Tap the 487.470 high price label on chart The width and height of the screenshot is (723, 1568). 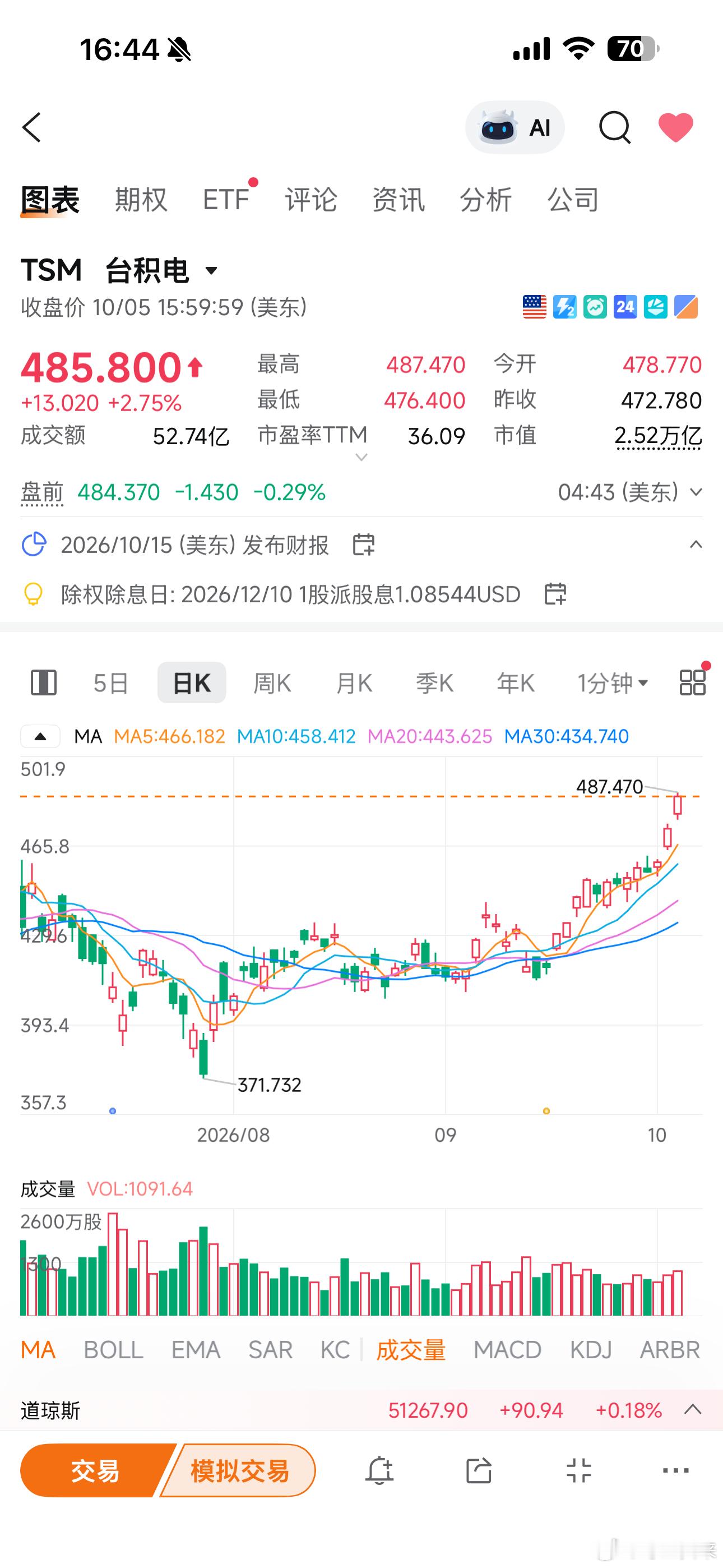click(609, 787)
